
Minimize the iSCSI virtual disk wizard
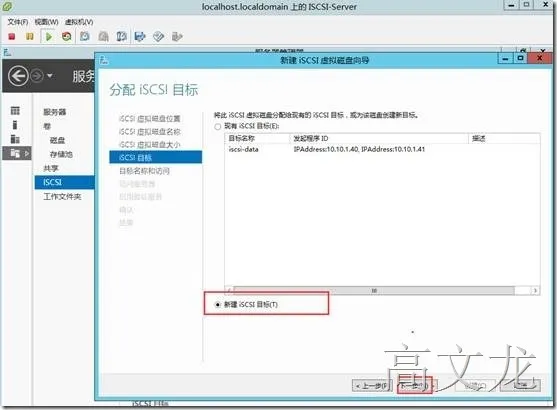click(x=506, y=59)
